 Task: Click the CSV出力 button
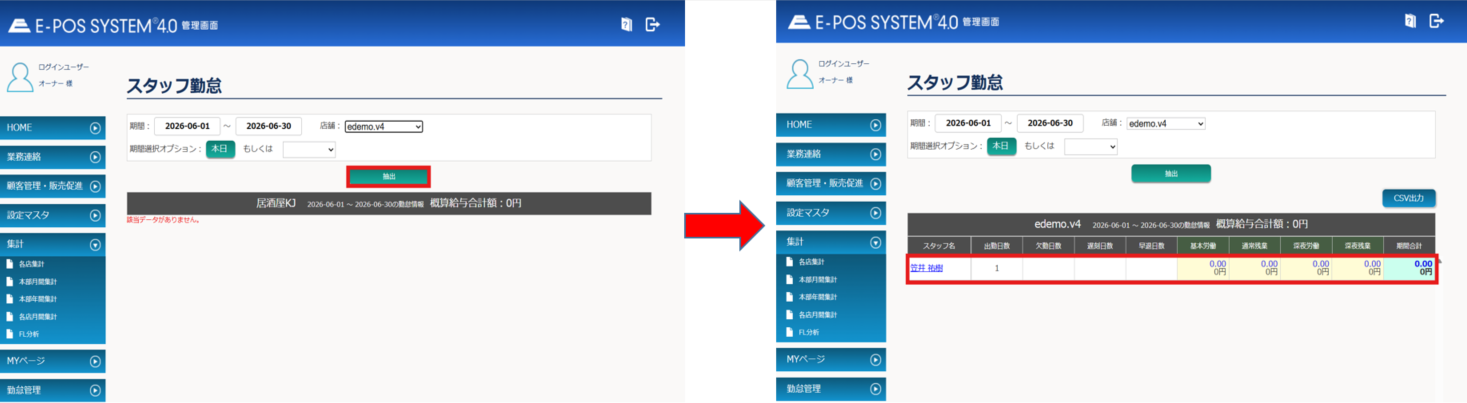tap(1409, 198)
